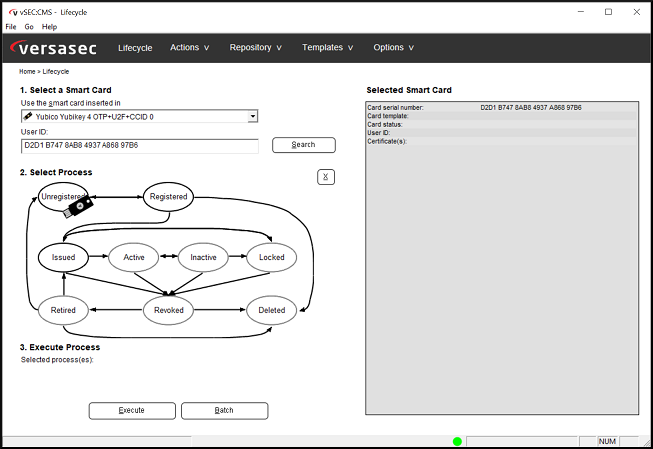Expand the Repository menu
This screenshot has height=449, width=653.
pos(255,47)
